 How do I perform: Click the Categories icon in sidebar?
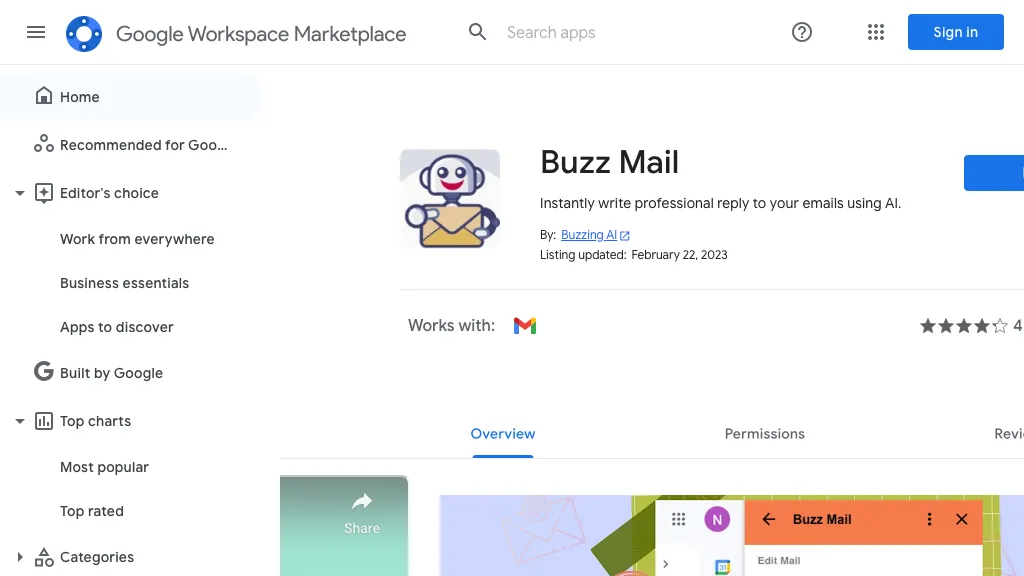point(44,557)
